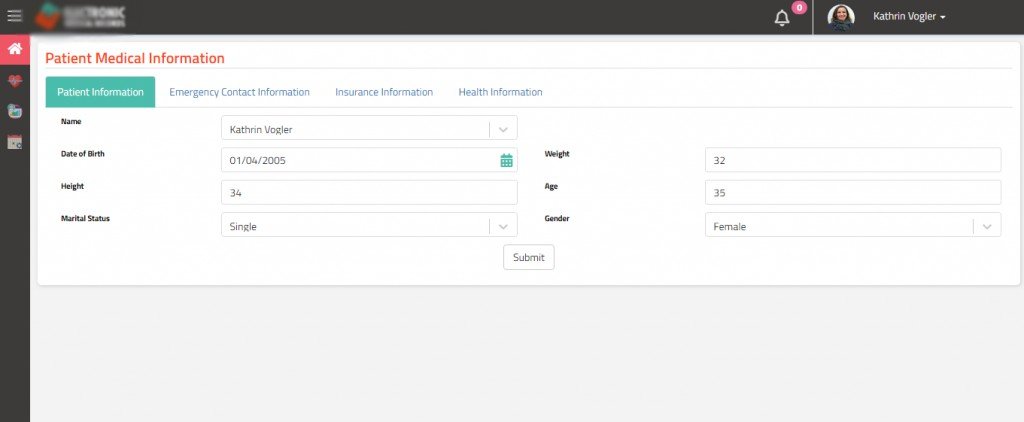The width and height of the screenshot is (1024, 422).
Task: Expand the Gender dropdown
Action: 987,226
